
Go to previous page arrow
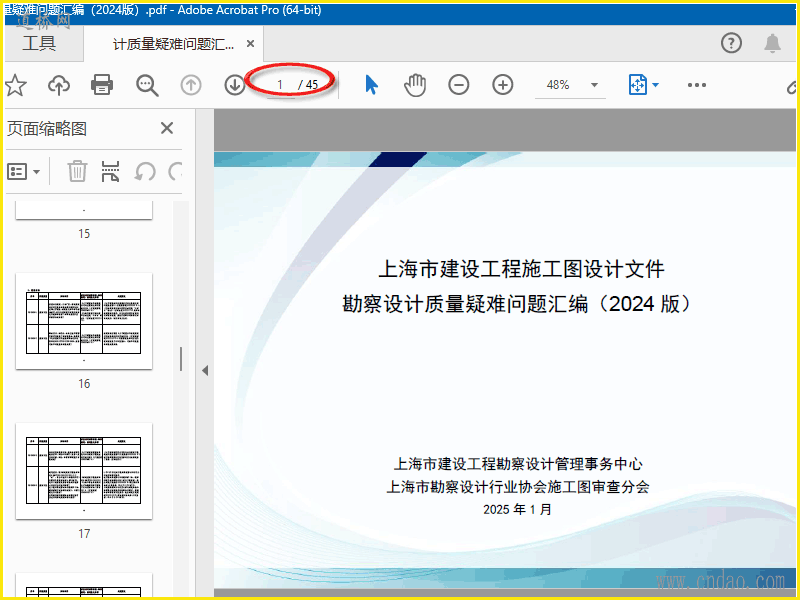(191, 85)
